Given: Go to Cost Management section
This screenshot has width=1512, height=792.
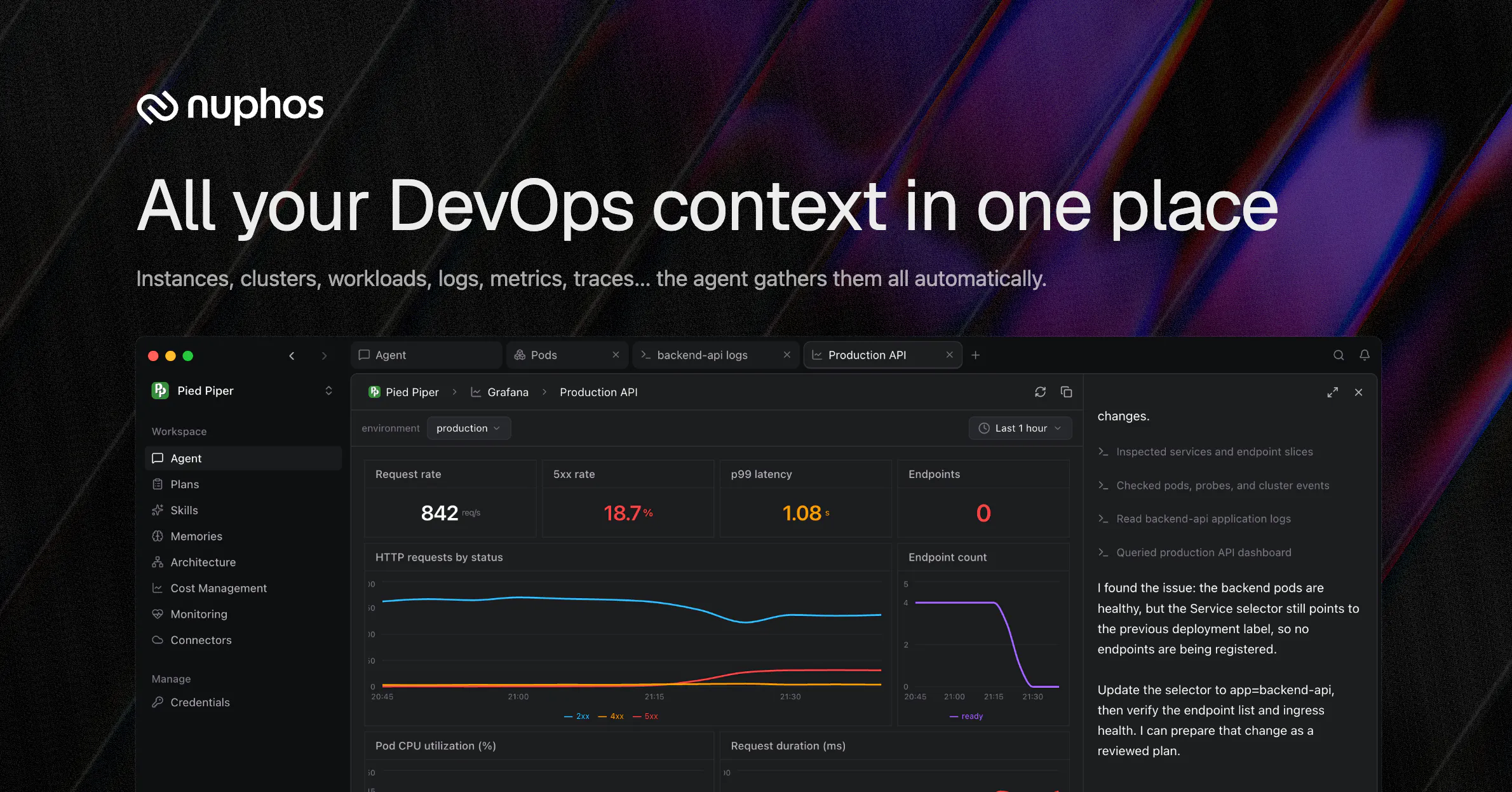Looking at the screenshot, I should [x=243, y=589].
